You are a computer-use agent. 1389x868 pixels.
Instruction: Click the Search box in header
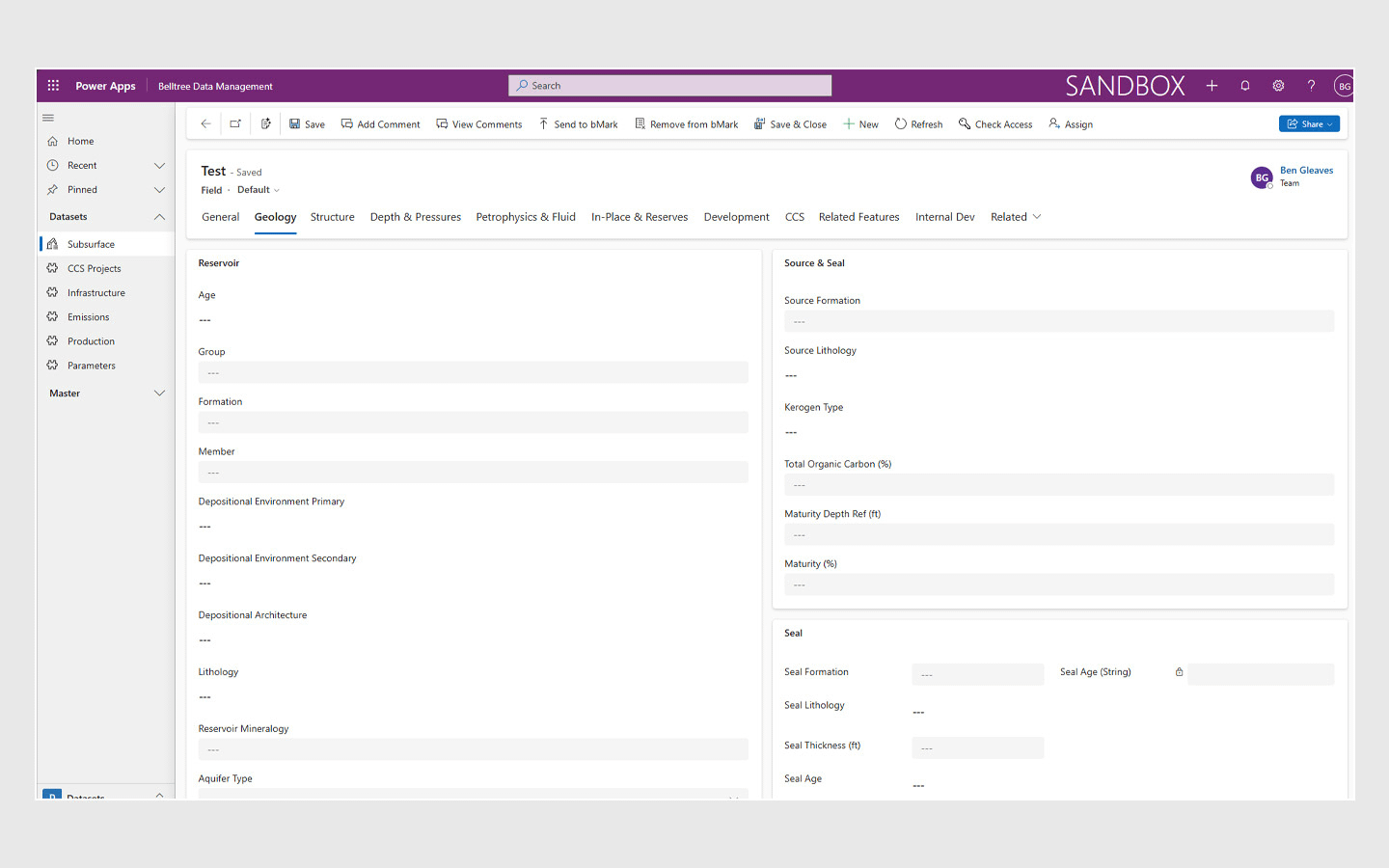coord(669,86)
